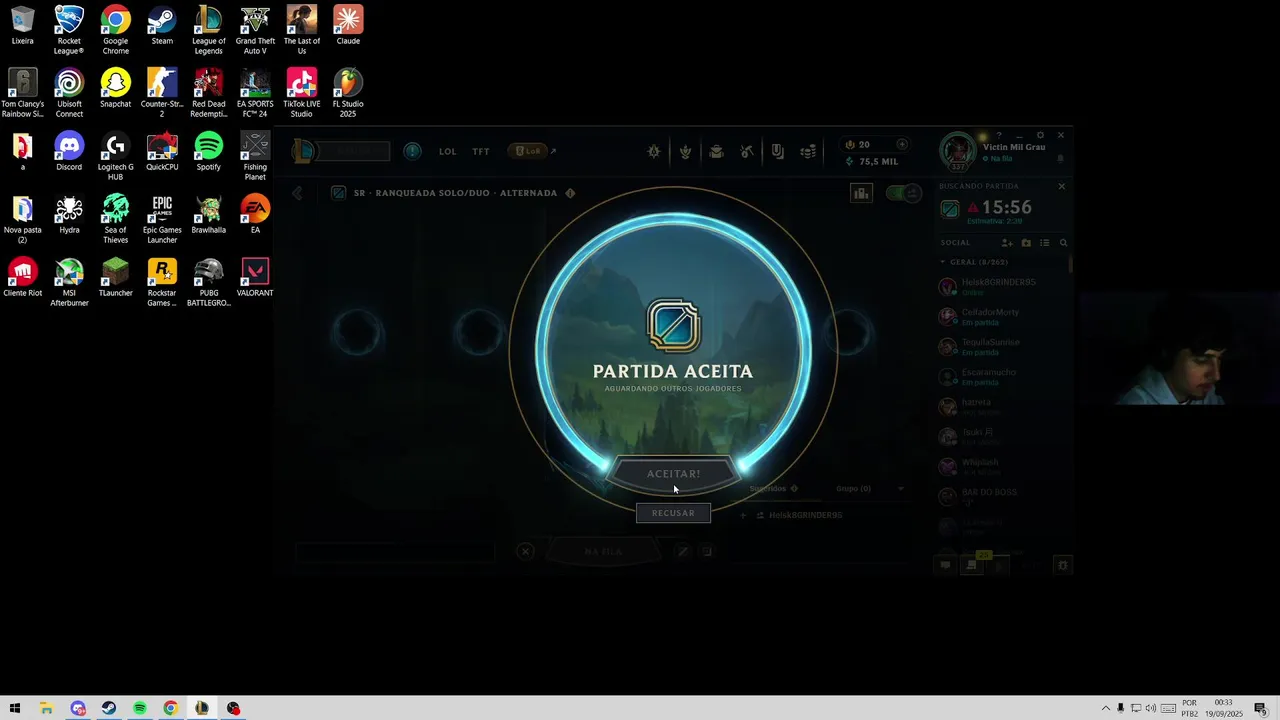Viewport: 1280px width, 720px height.
Task: Click the Aceitar! button
Action: pyautogui.click(x=673, y=474)
